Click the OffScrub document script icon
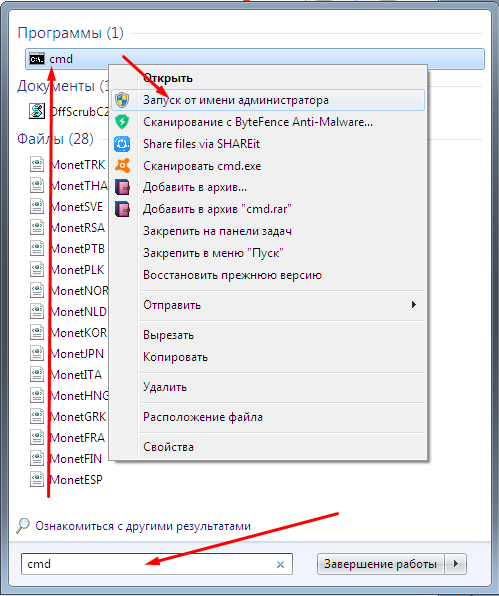The image size is (499, 596). click(37, 111)
